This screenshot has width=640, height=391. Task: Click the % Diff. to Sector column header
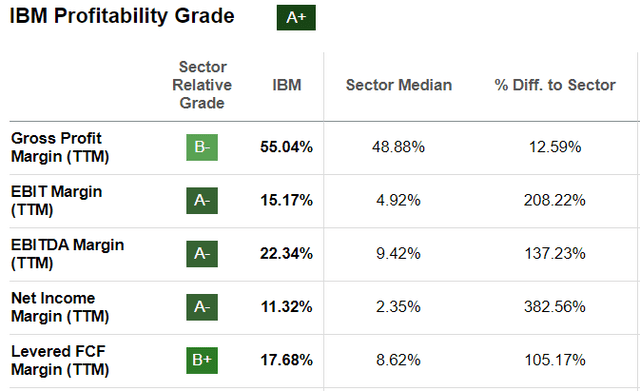(x=555, y=85)
